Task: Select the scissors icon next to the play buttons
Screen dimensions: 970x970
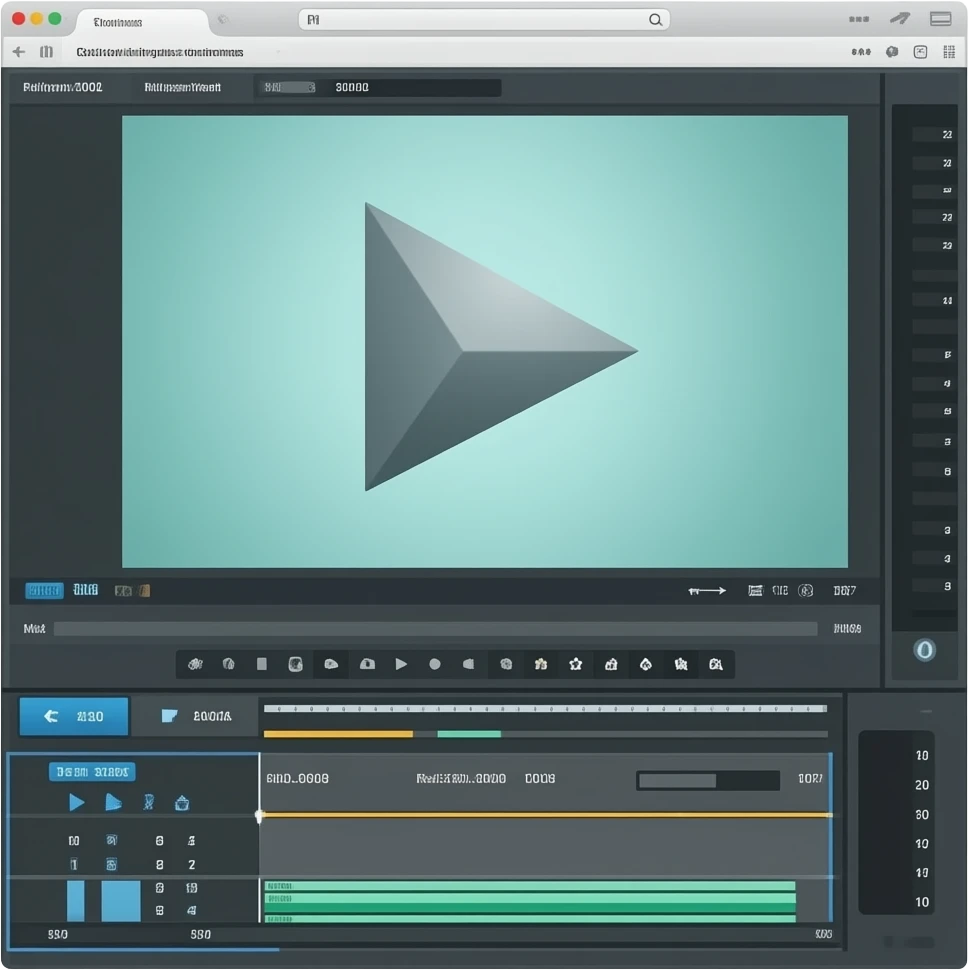Action: (x=147, y=802)
